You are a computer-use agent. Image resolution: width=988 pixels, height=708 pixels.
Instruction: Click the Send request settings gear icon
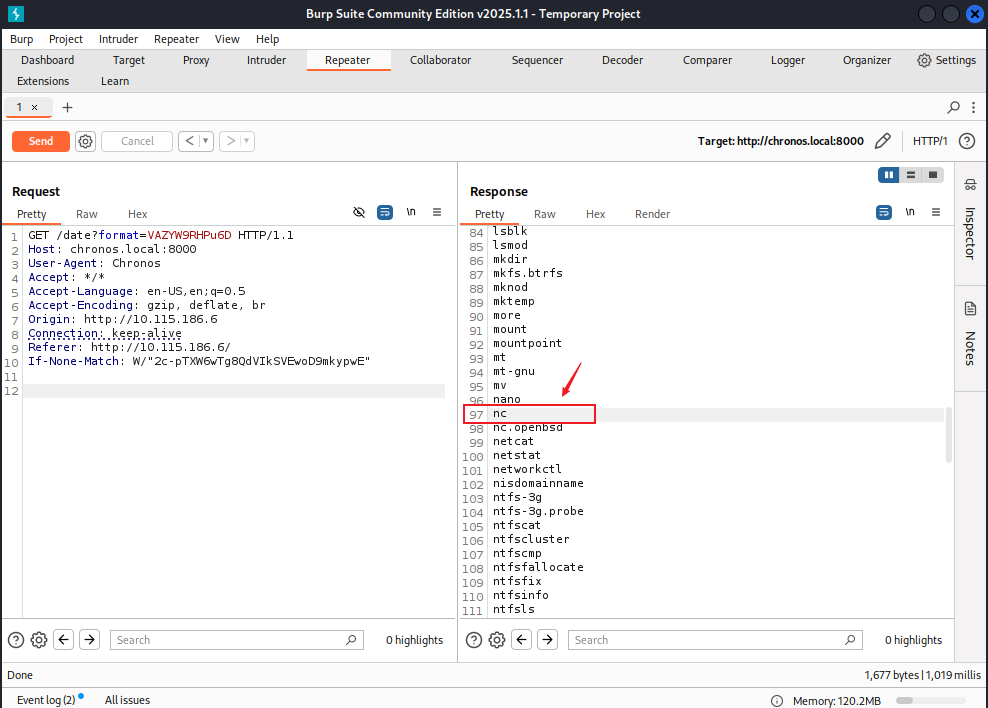pos(85,141)
